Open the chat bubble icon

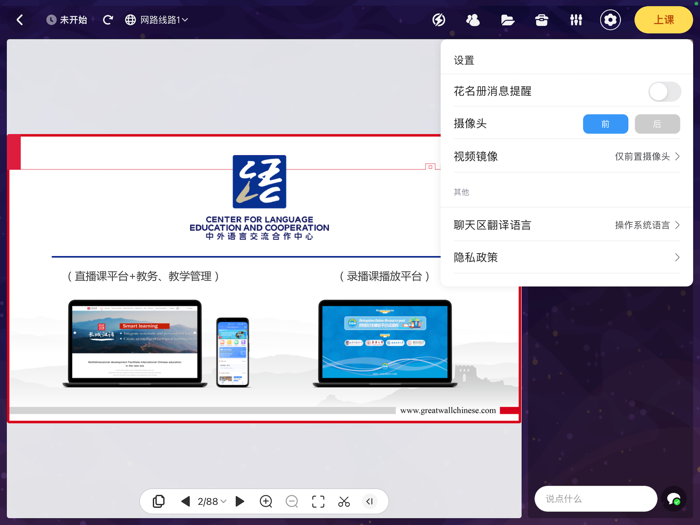click(674, 499)
